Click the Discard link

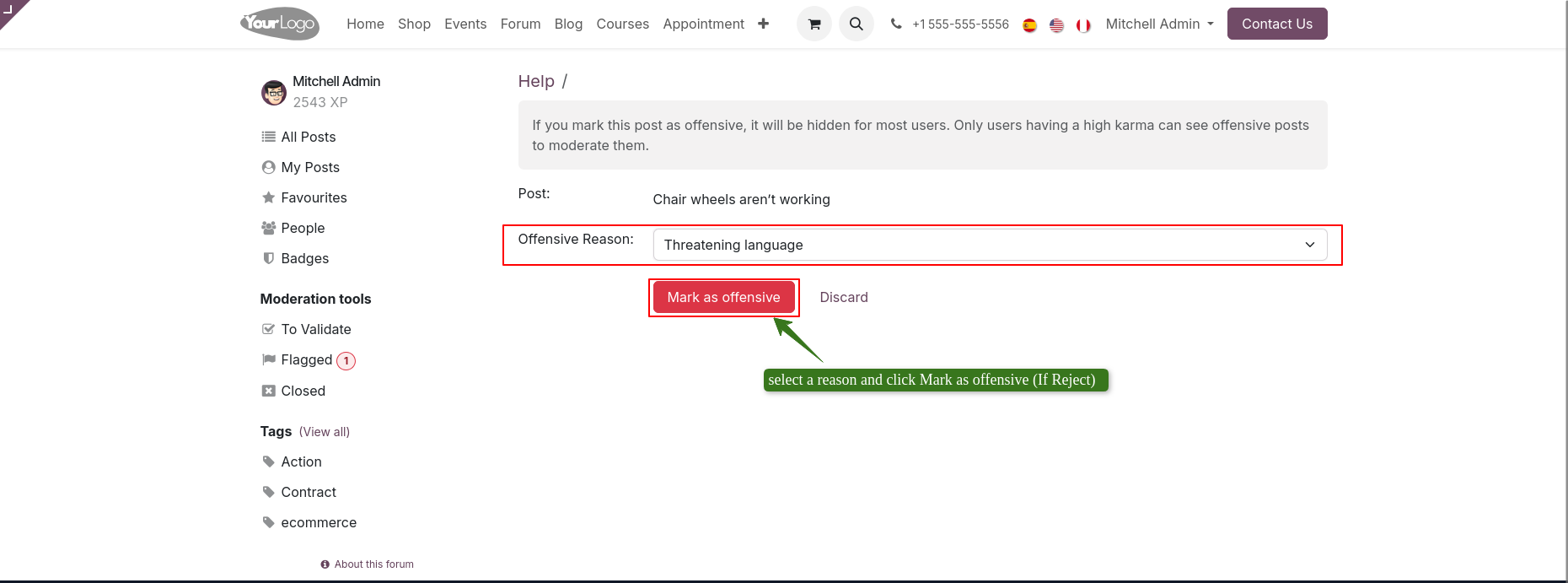843,297
